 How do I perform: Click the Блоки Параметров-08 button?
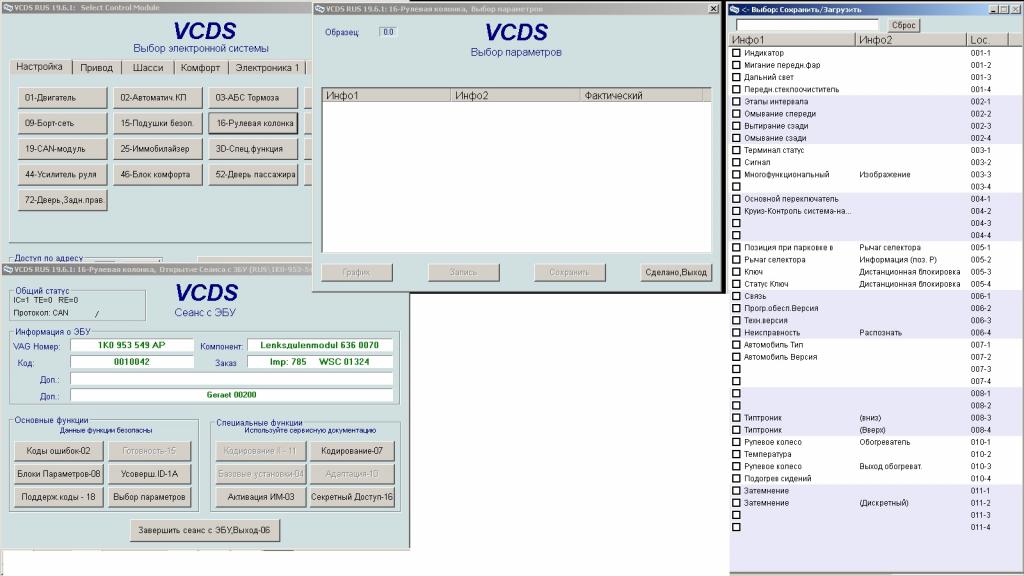58,473
